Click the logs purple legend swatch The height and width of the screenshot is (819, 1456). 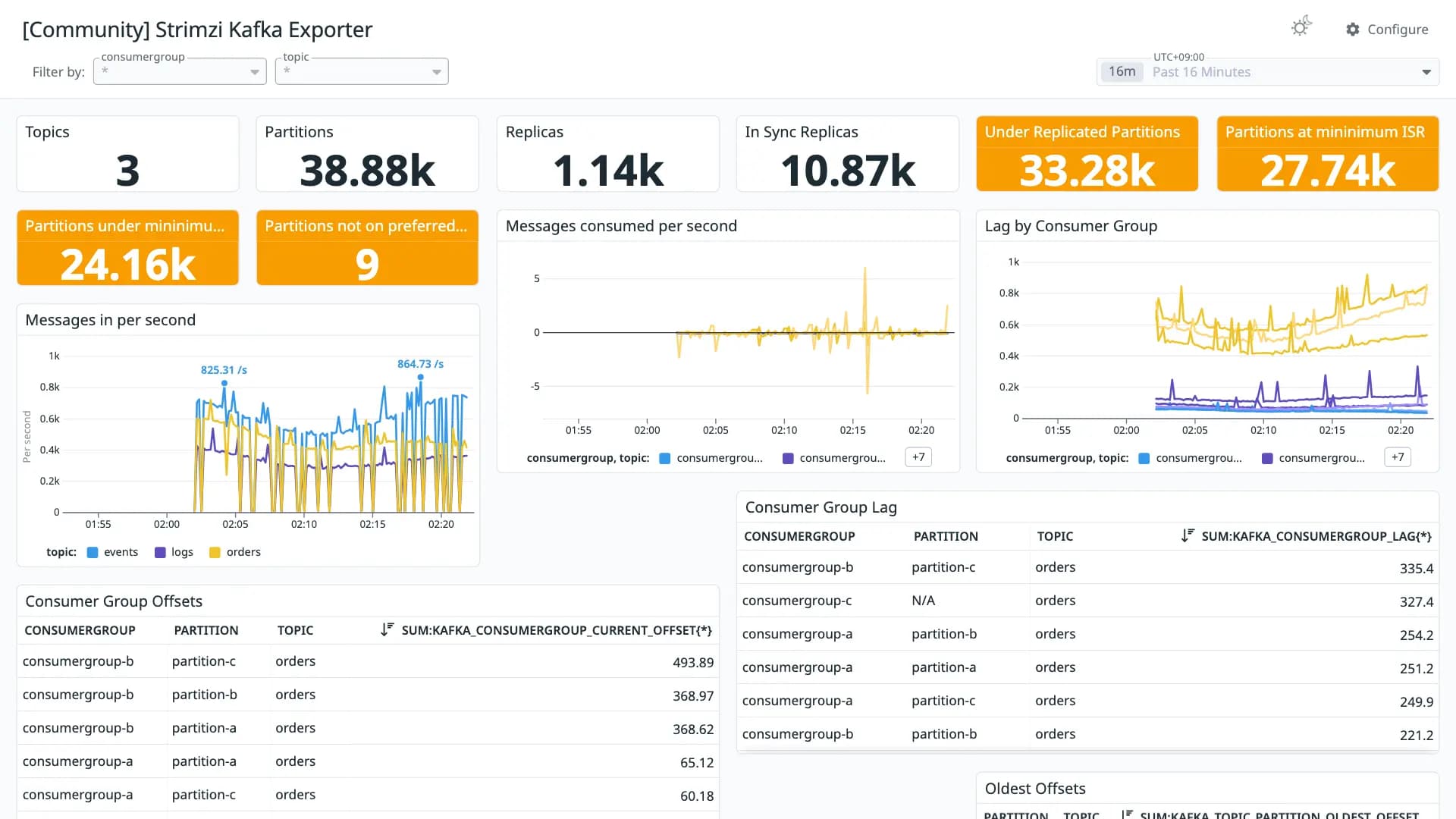tap(160, 552)
